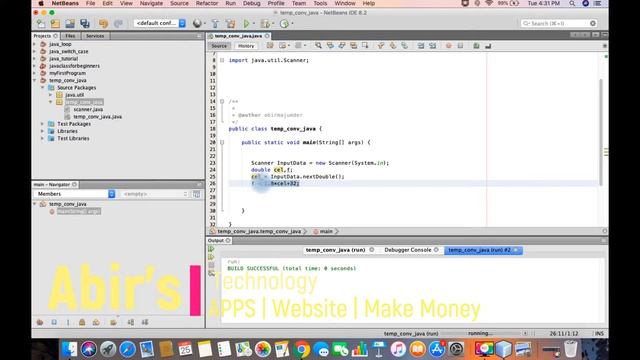Open the Navigate menu

pyautogui.click(x=151, y=3)
